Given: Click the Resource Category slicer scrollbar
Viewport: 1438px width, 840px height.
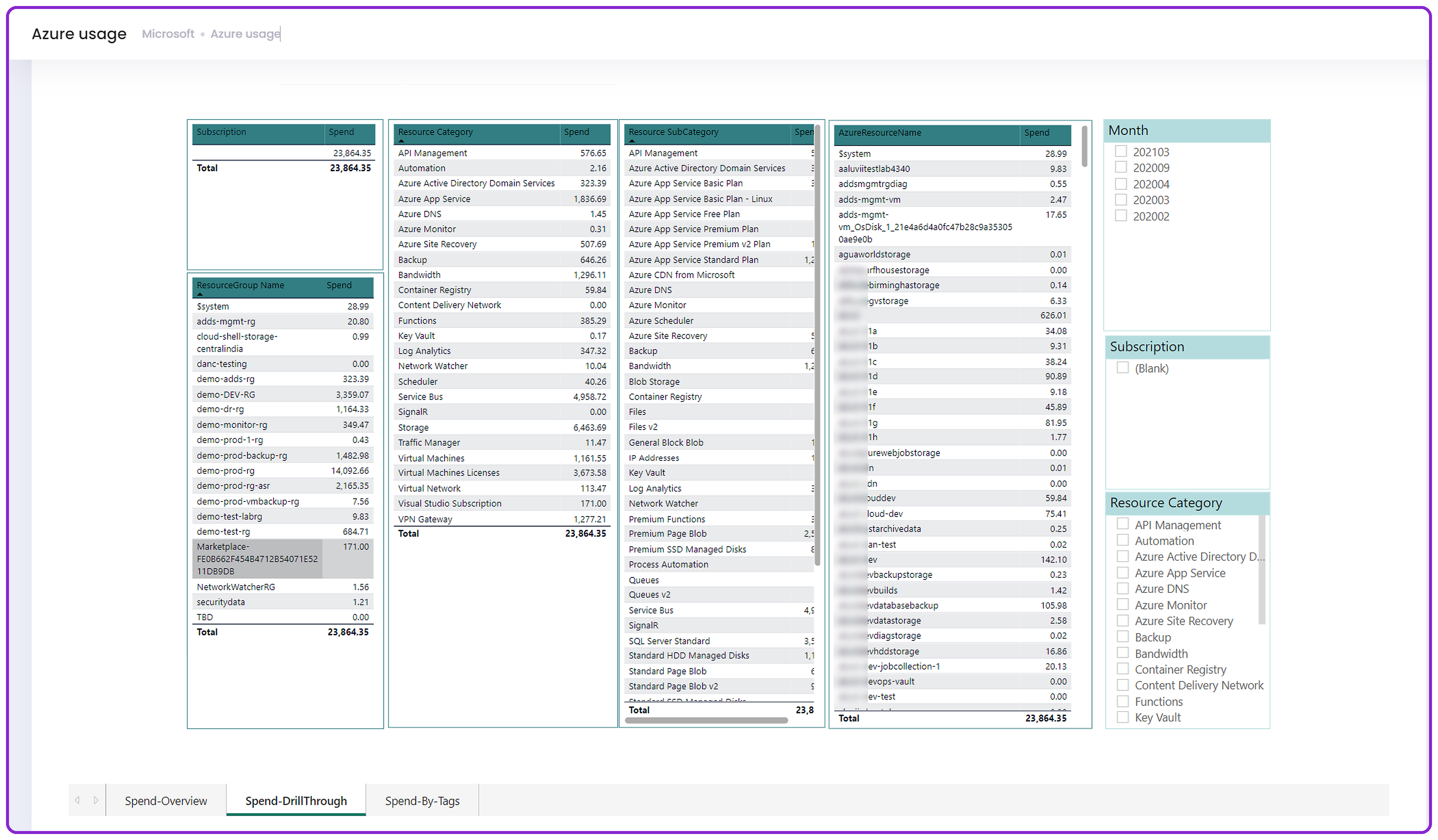Looking at the screenshot, I should click(1262, 570).
